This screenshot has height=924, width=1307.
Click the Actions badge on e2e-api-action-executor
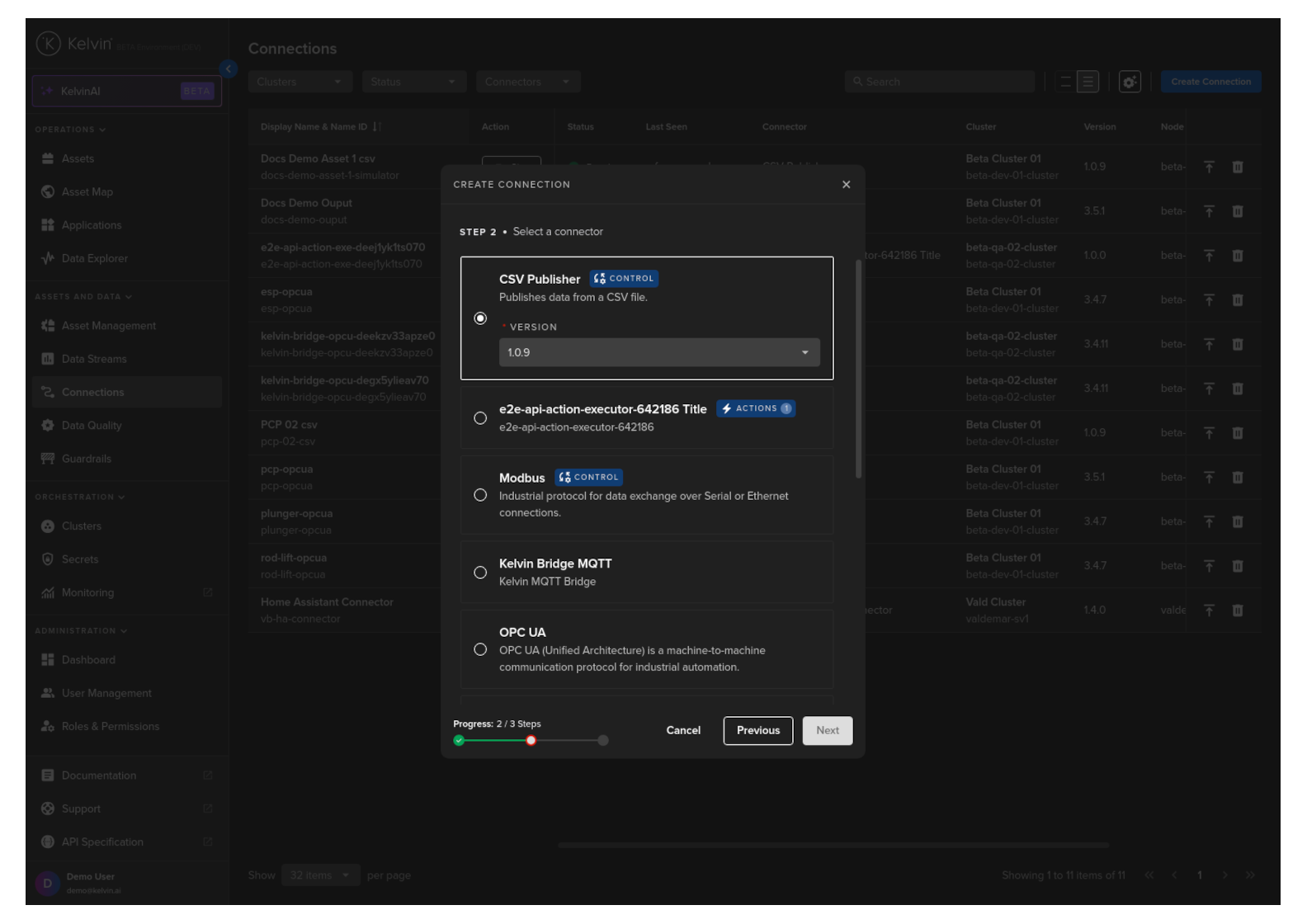756,408
